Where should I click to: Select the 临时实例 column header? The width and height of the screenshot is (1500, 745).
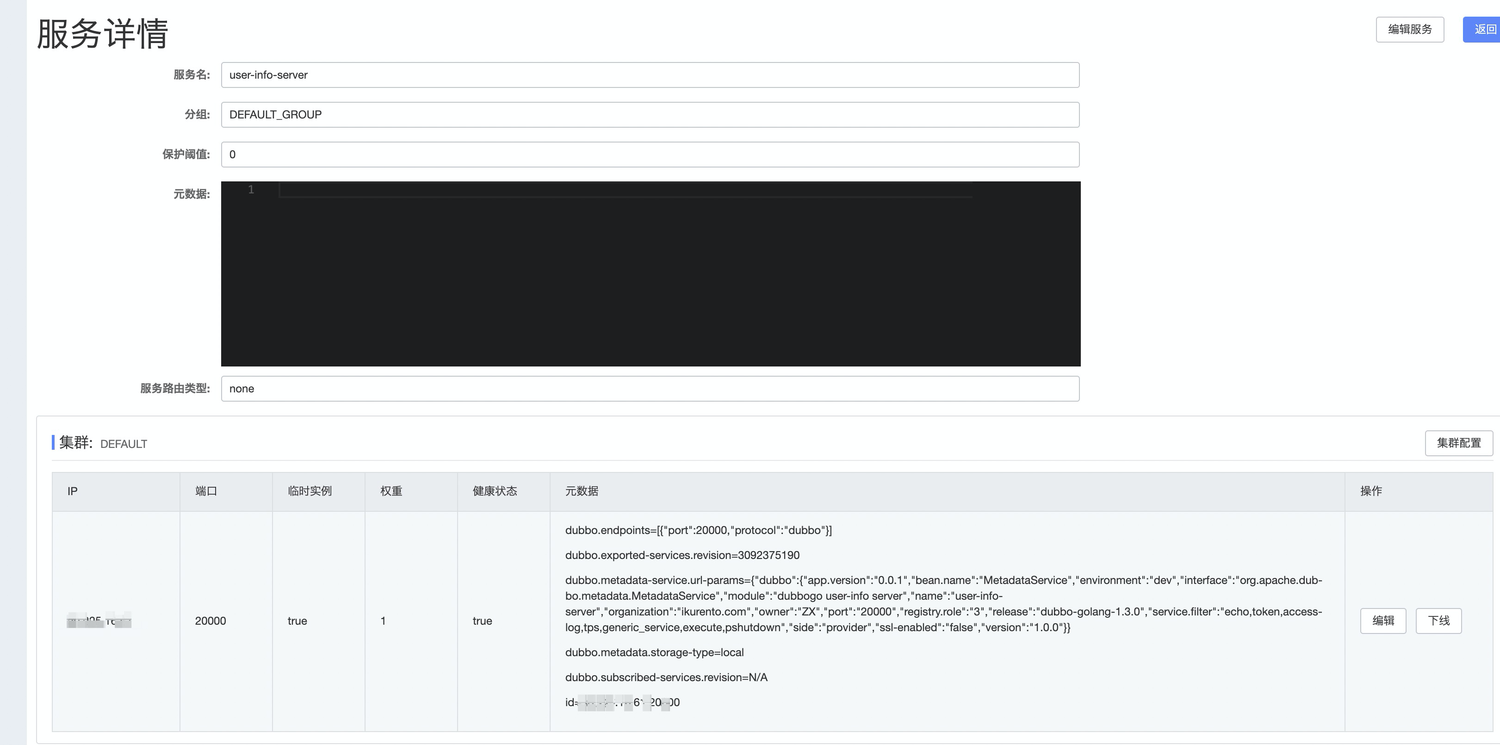click(309, 492)
